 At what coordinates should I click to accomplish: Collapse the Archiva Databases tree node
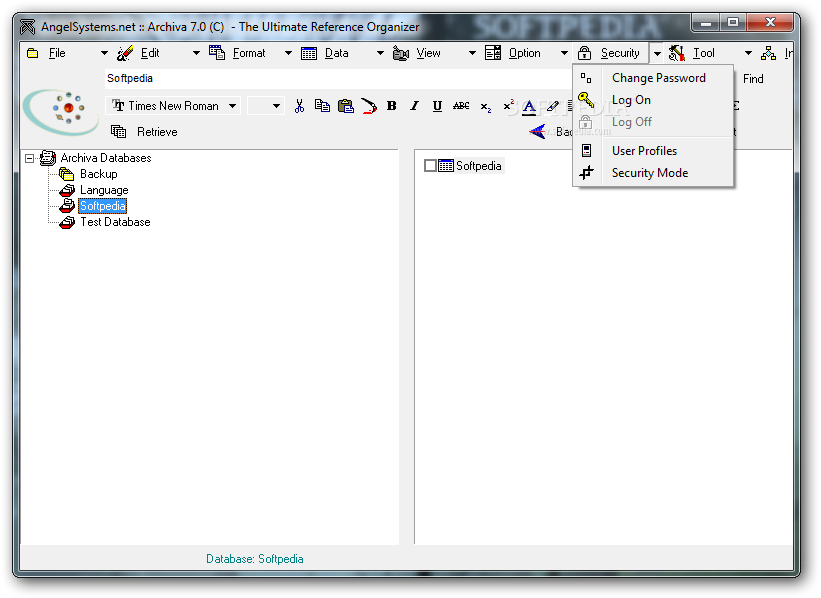[29, 158]
